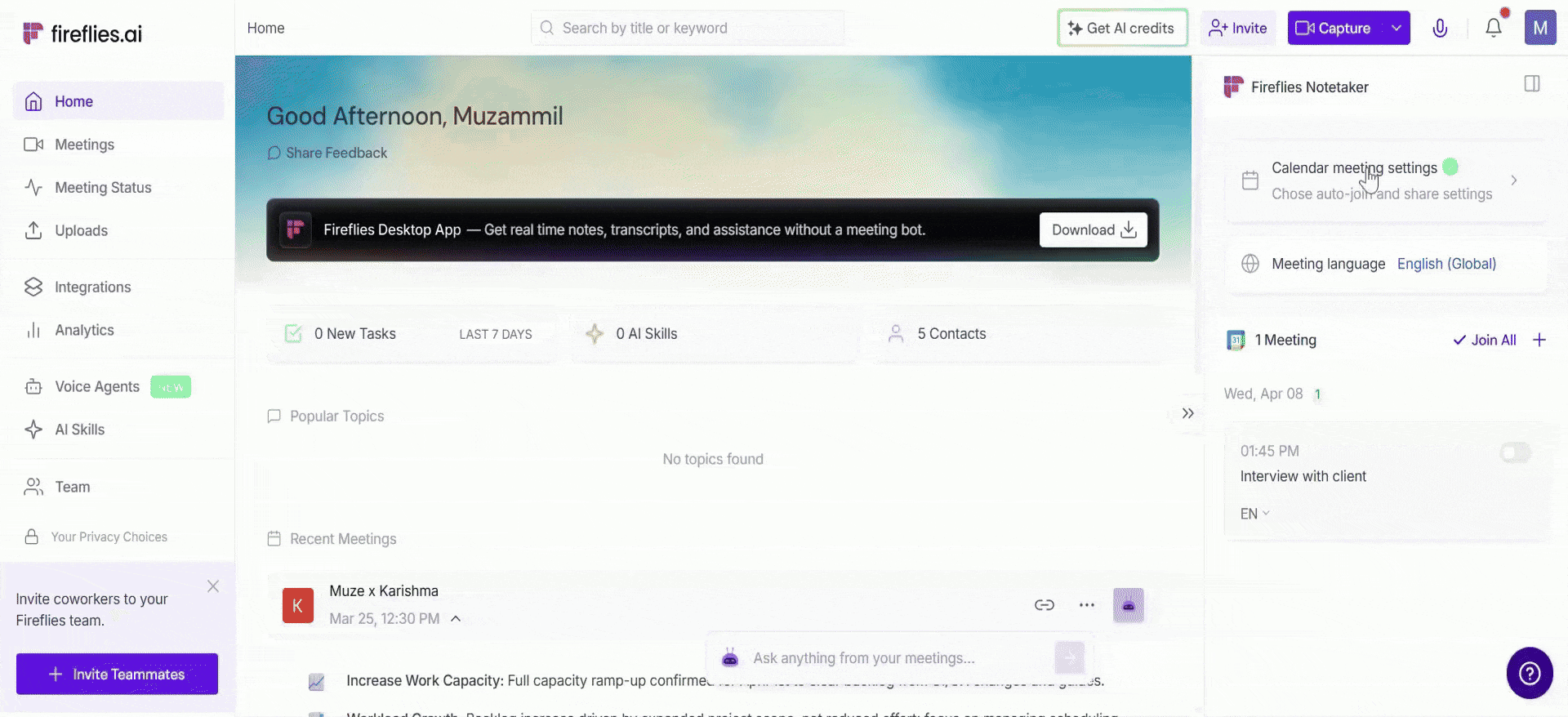Open the 0 New Tasks card
This screenshot has width=1568, height=717.
point(412,334)
